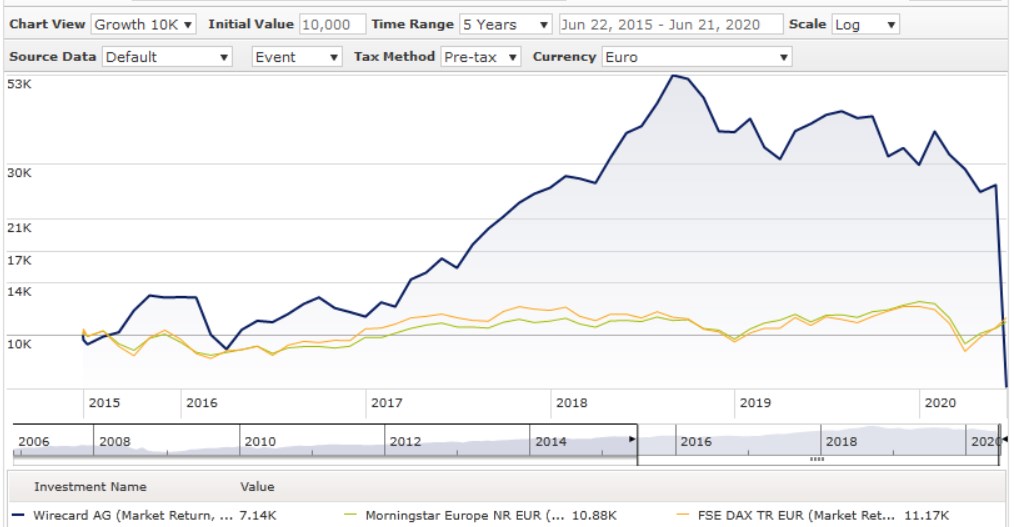Open the Scale dropdown set to Log
1015x527 pixels.
(865, 24)
